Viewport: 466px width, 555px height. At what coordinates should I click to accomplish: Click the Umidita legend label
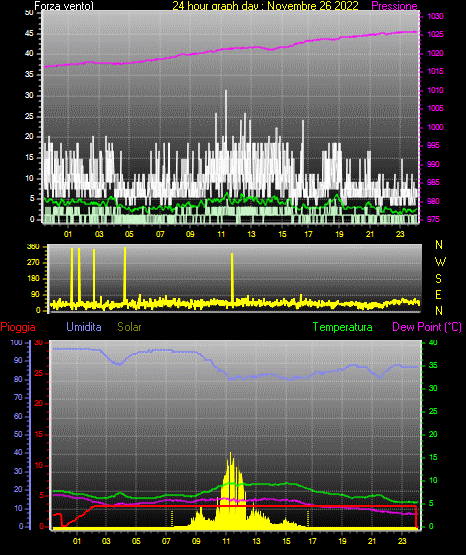click(84, 327)
